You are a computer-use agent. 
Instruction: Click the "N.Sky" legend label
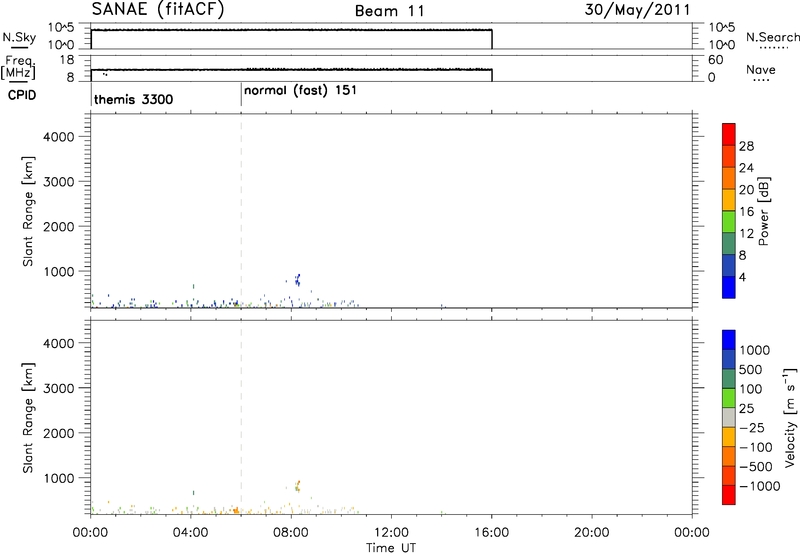click(x=19, y=37)
